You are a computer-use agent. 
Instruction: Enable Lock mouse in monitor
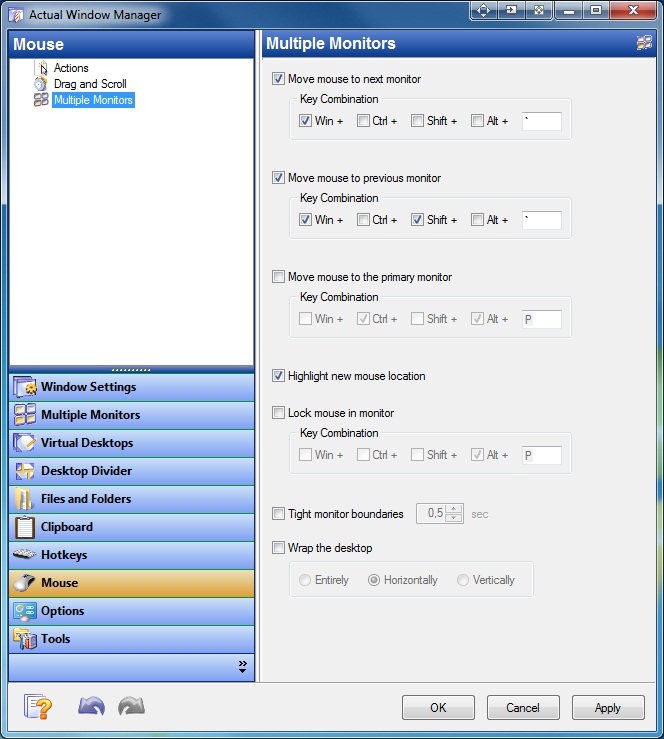click(278, 413)
